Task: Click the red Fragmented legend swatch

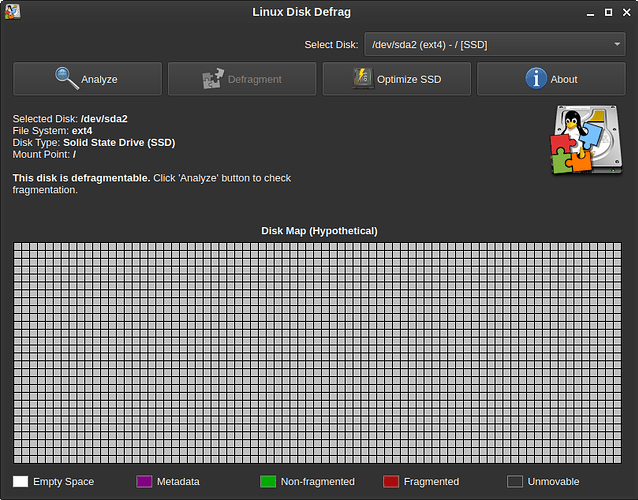Action: [x=390, y=482]
